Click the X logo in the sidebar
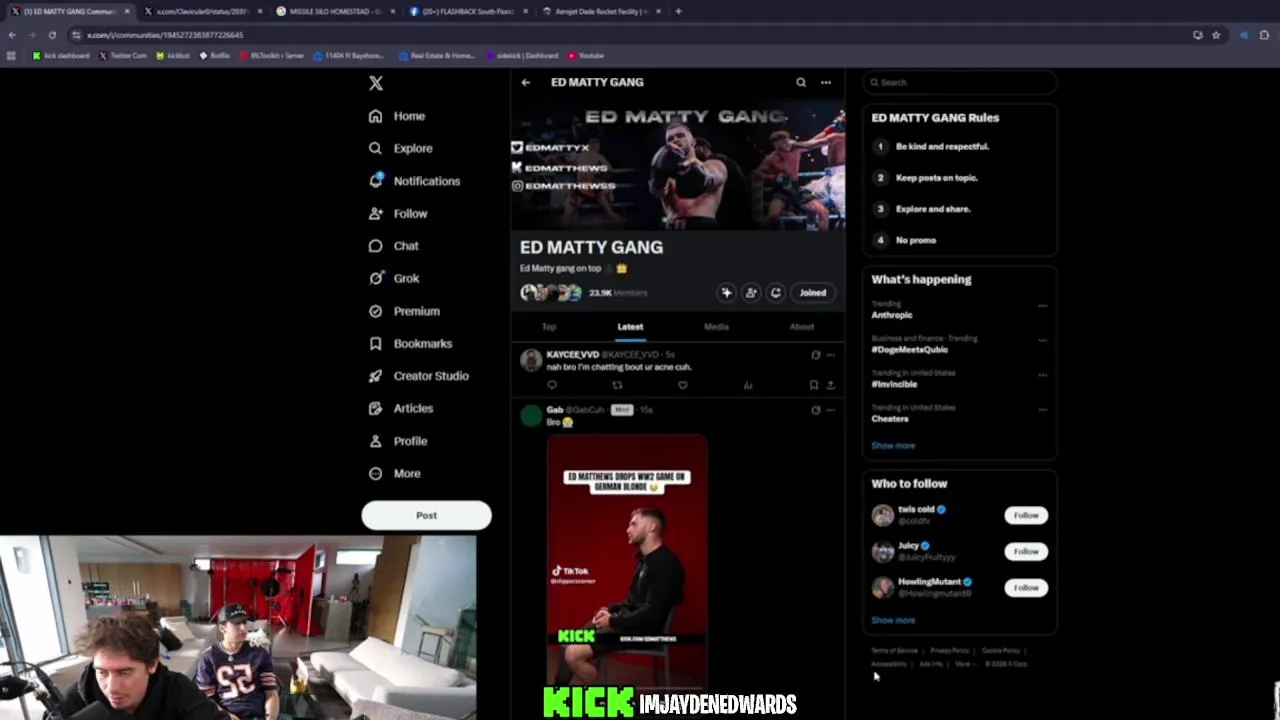The width and height of the screenshot is (1280, 720). point(376,83)
